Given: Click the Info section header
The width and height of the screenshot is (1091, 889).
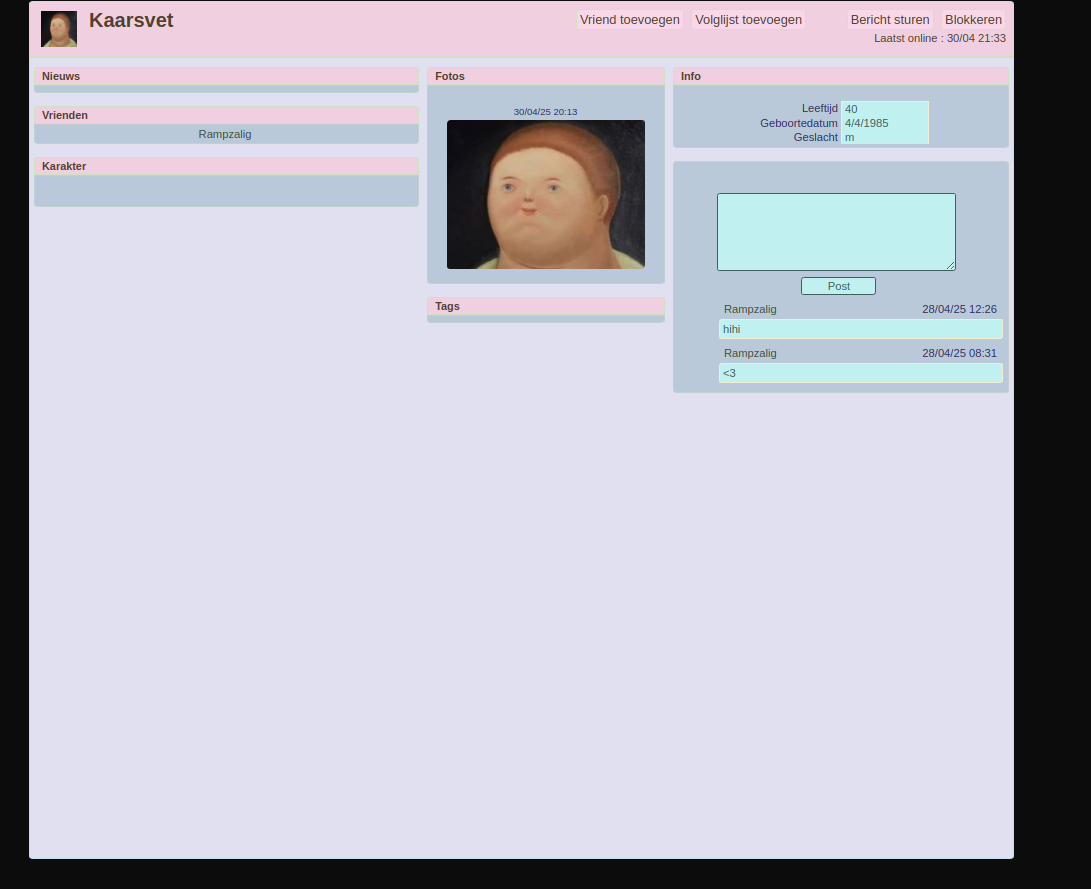Looking at the screenshot, I should coord(841,77).
